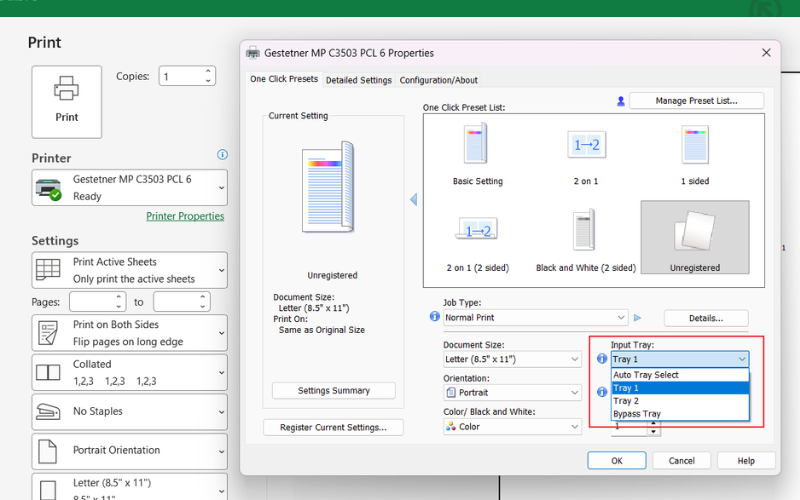Image resolution: width=800 pixels, height=500 pixels.
Task: Open the Document Size dropdown
Action: tap(512, 359)
